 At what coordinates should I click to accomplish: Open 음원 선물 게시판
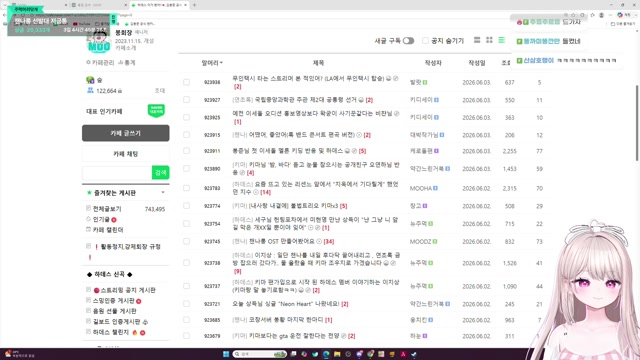tap(115, 311)
